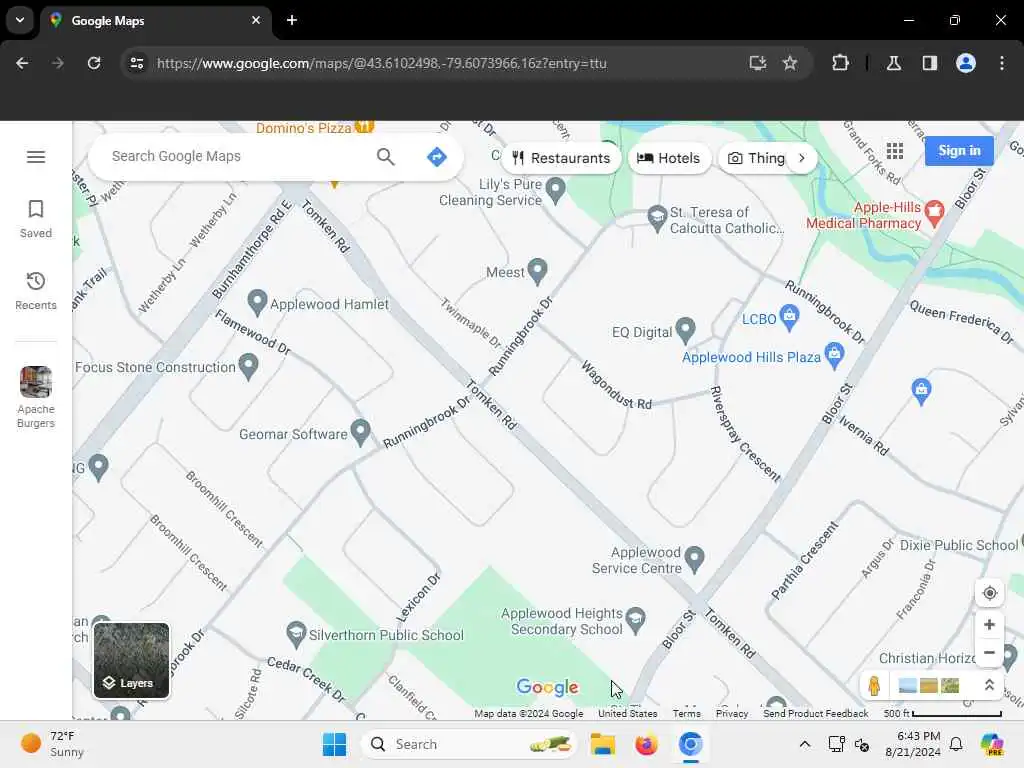The height and width of the screenshot is (768, 1024).
Task: Switch map view via Layers tile
Action: pyautogui.click(x=131, y=660)
